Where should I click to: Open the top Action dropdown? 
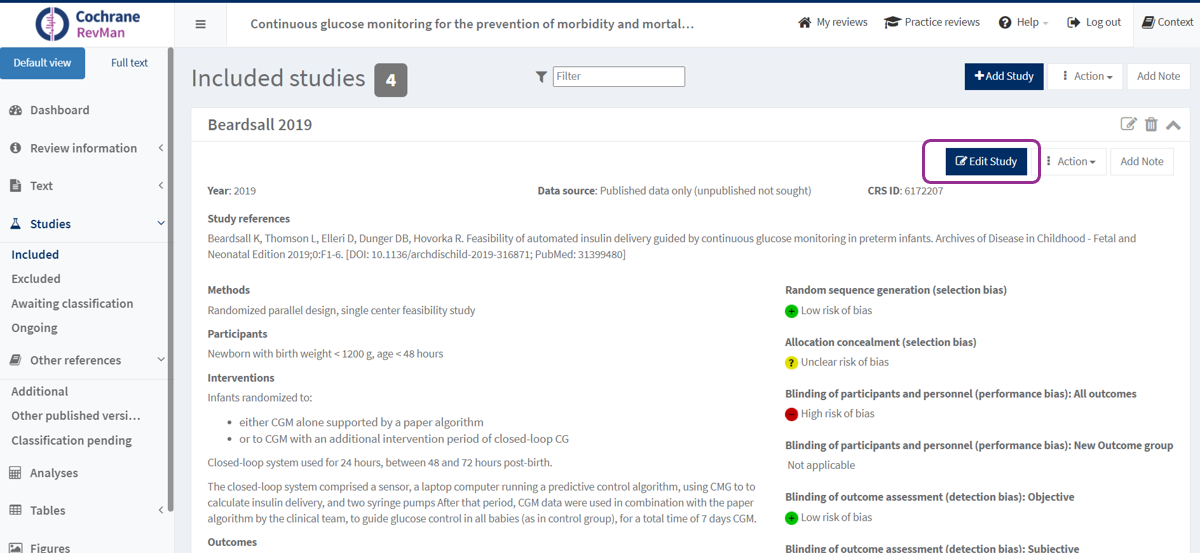pos(1085,76)
